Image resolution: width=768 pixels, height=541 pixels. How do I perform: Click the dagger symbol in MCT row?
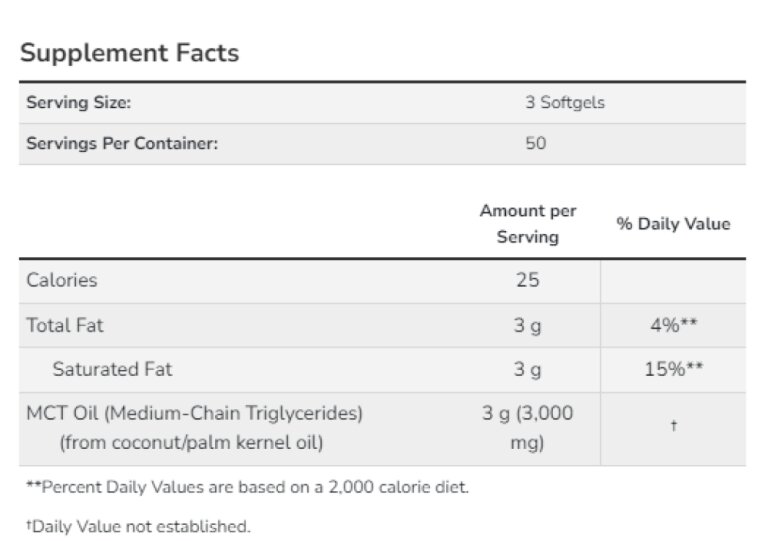(x=673, y=427)
